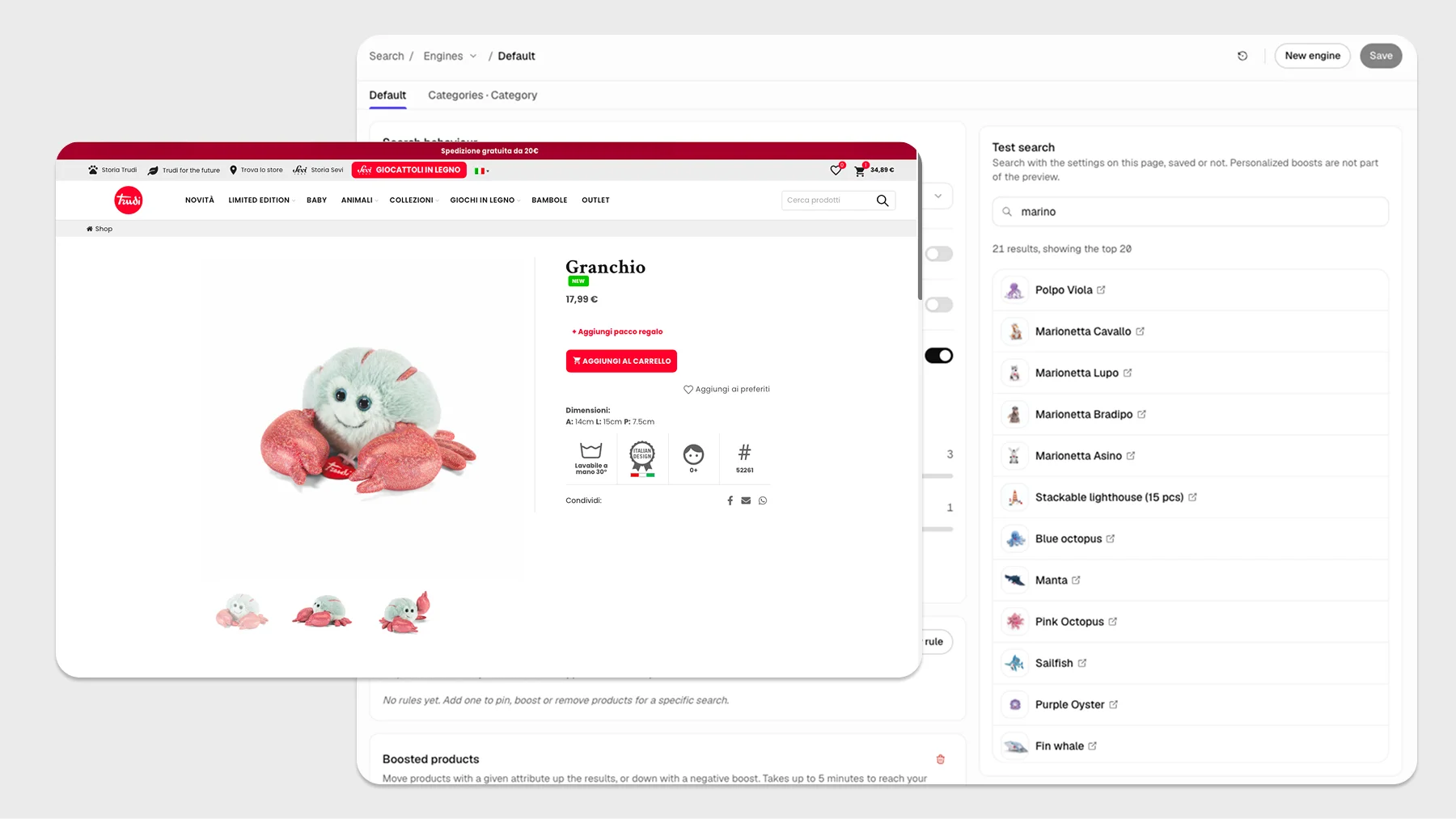This screenshot has width=1456, height=819.
Task: Click the Save button
Action: pos(1381,56)
